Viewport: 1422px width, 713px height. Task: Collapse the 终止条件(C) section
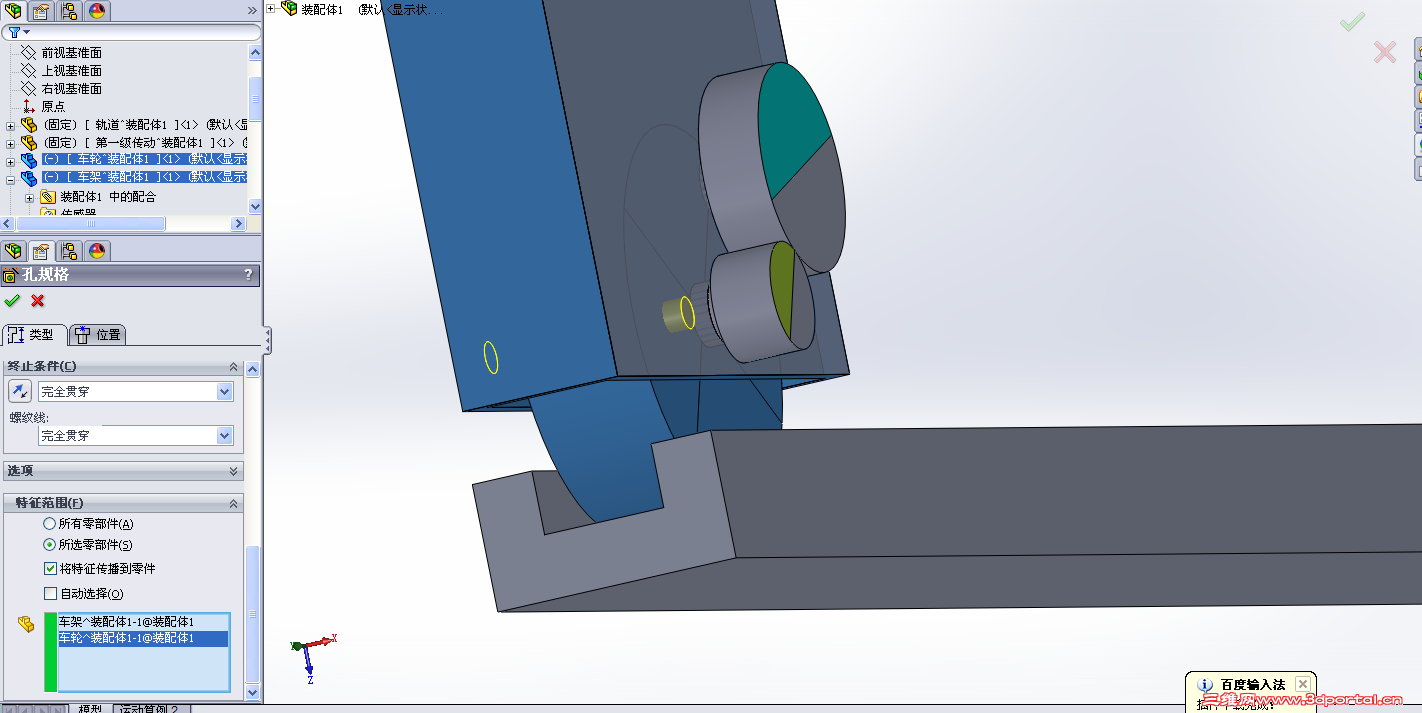point(234,366)
